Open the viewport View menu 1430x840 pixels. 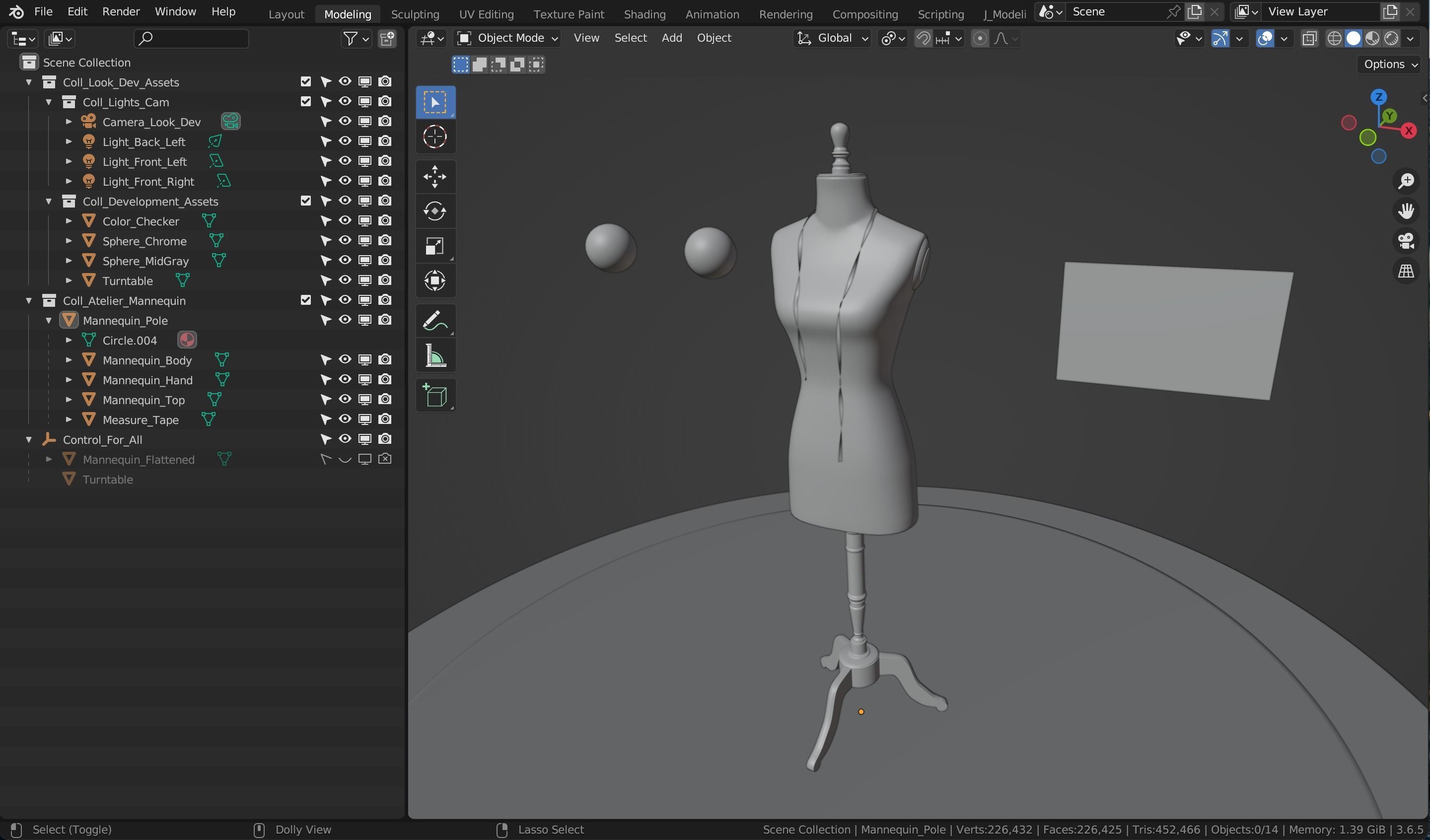pyautogui.click(x=586, y=38)
